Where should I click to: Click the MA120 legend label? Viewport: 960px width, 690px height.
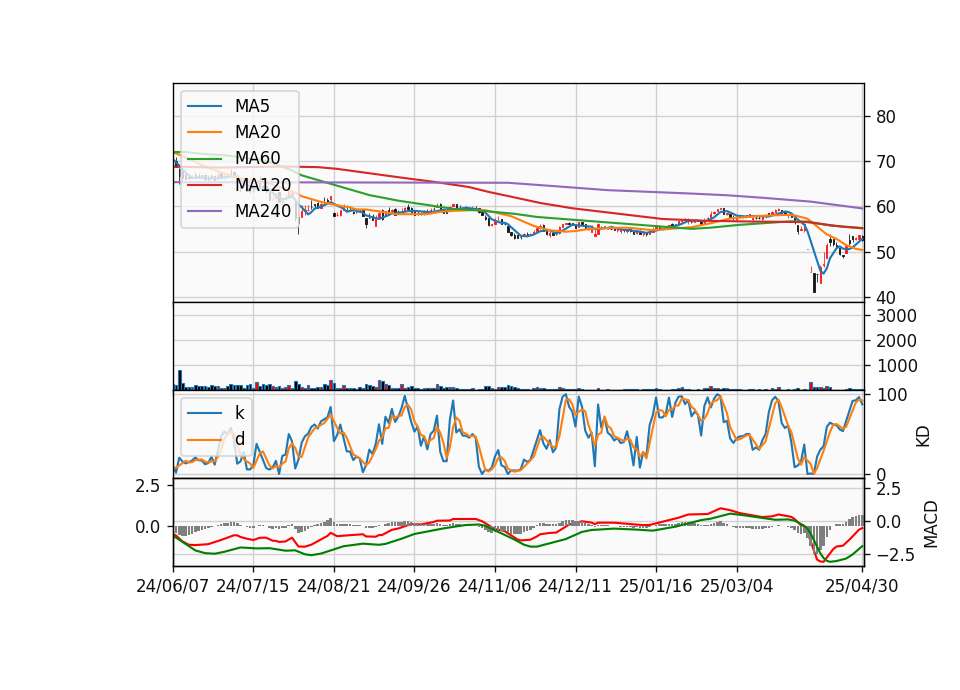tap(263, 185)
